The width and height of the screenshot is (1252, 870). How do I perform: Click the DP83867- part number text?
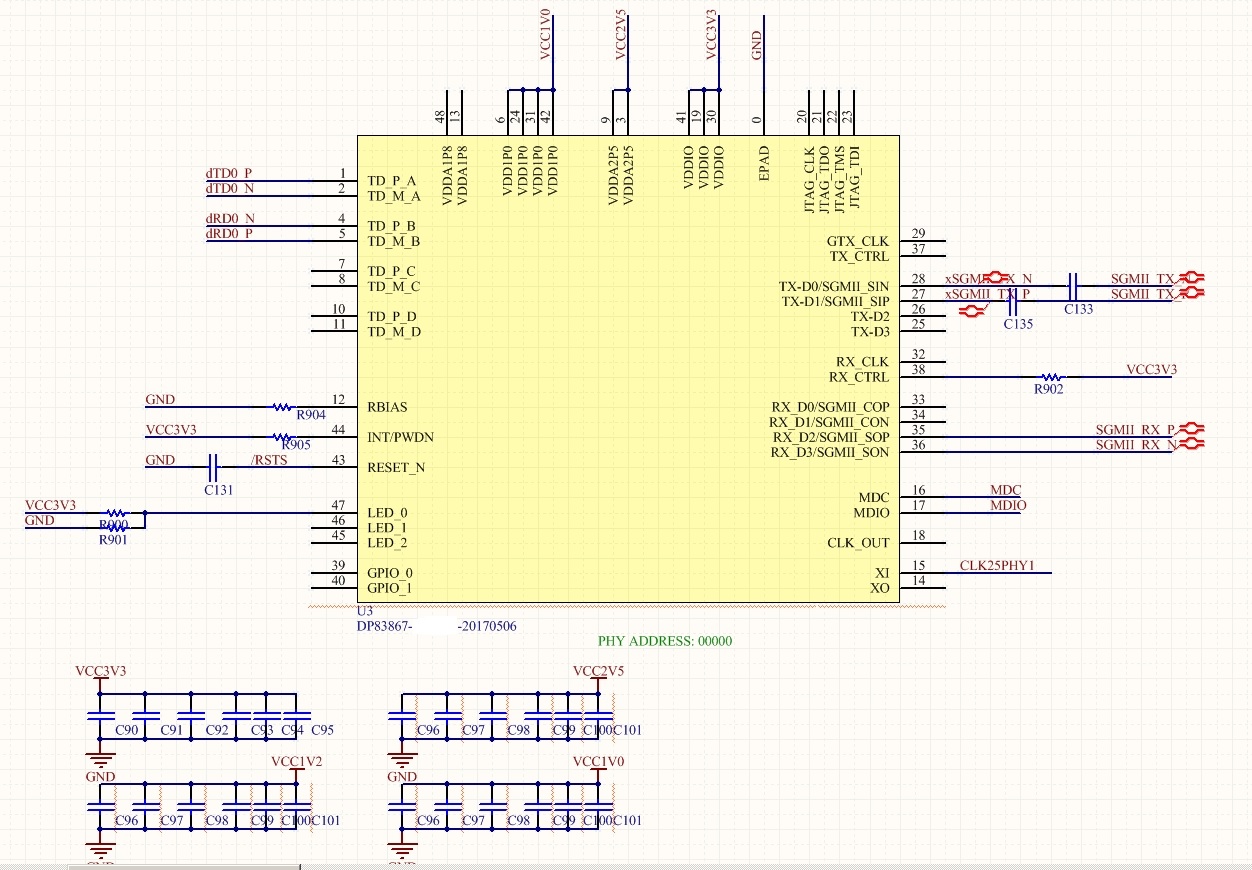click(x=385, y=626)
